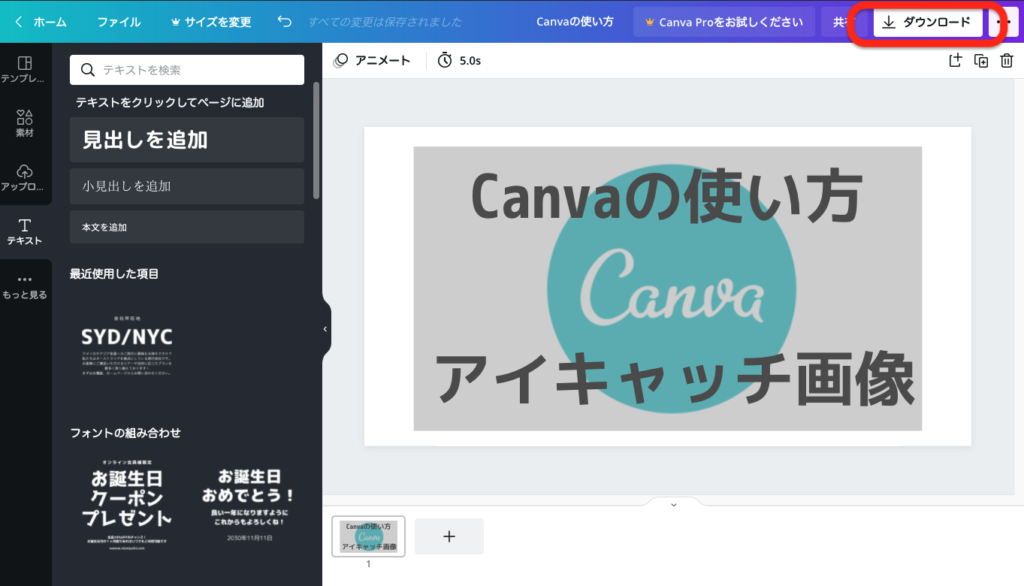Click the ホーム home label
Image resolution: width=1024 pixels, height=586 pixels.
(x=50, y=22)
